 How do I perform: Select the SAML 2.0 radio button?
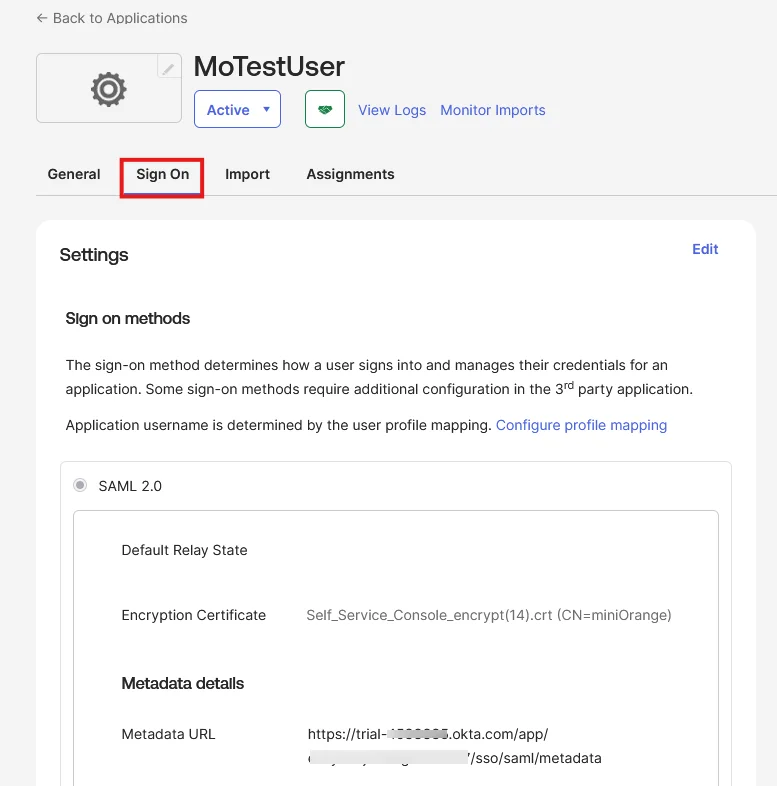(80, 485)
